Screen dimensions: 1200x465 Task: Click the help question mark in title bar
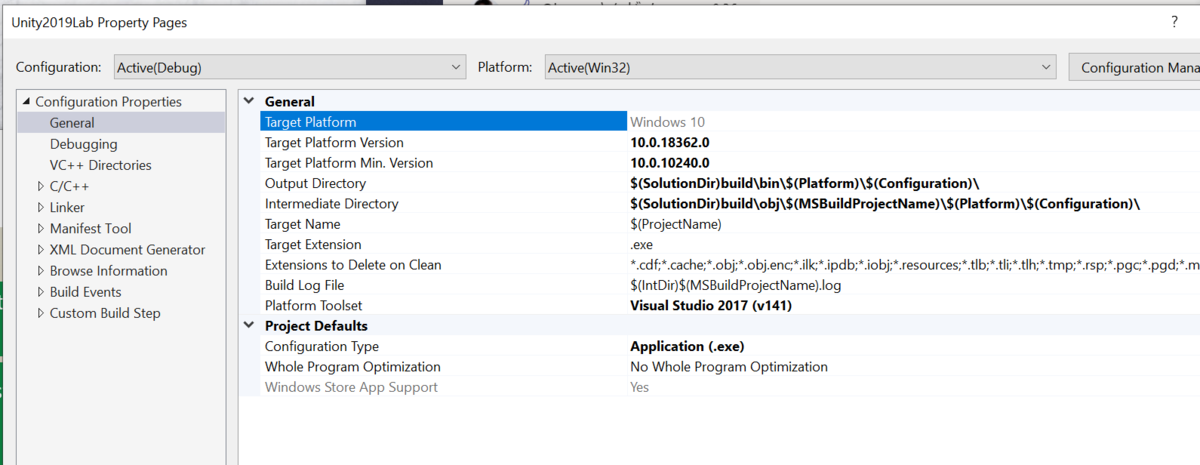tap(1174, 21)
